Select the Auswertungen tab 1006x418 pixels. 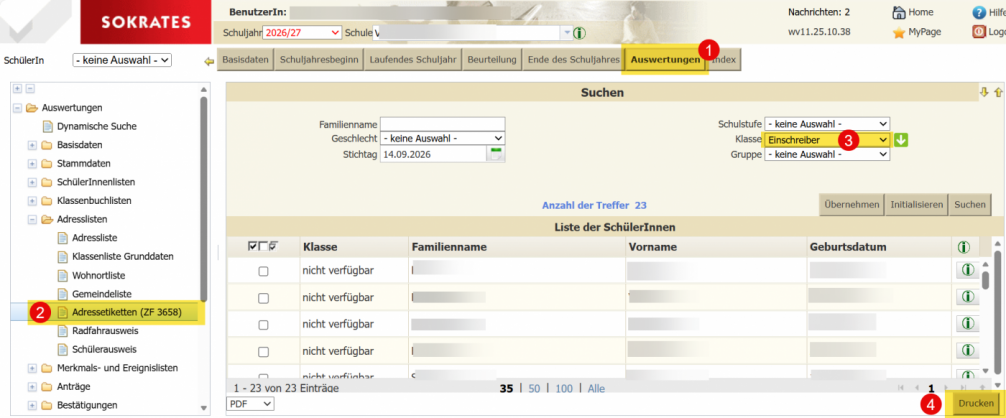[665, 60]
